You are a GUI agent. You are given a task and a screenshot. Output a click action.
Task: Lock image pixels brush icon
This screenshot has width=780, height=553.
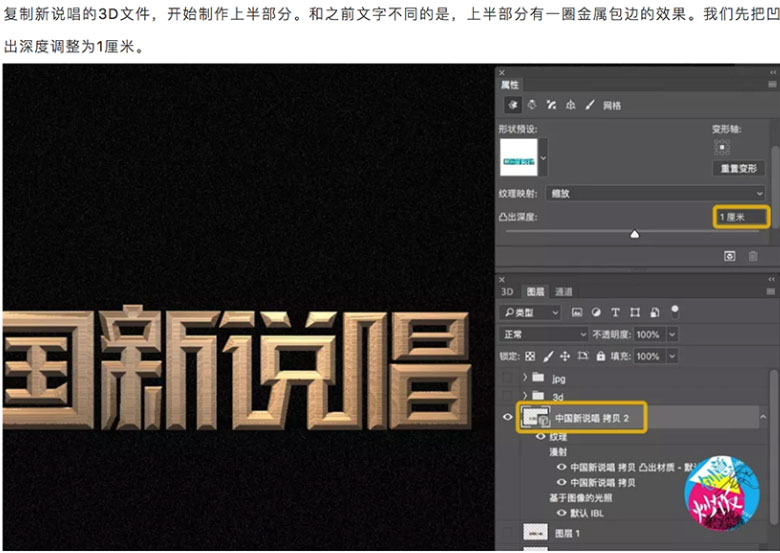[548, 356]
